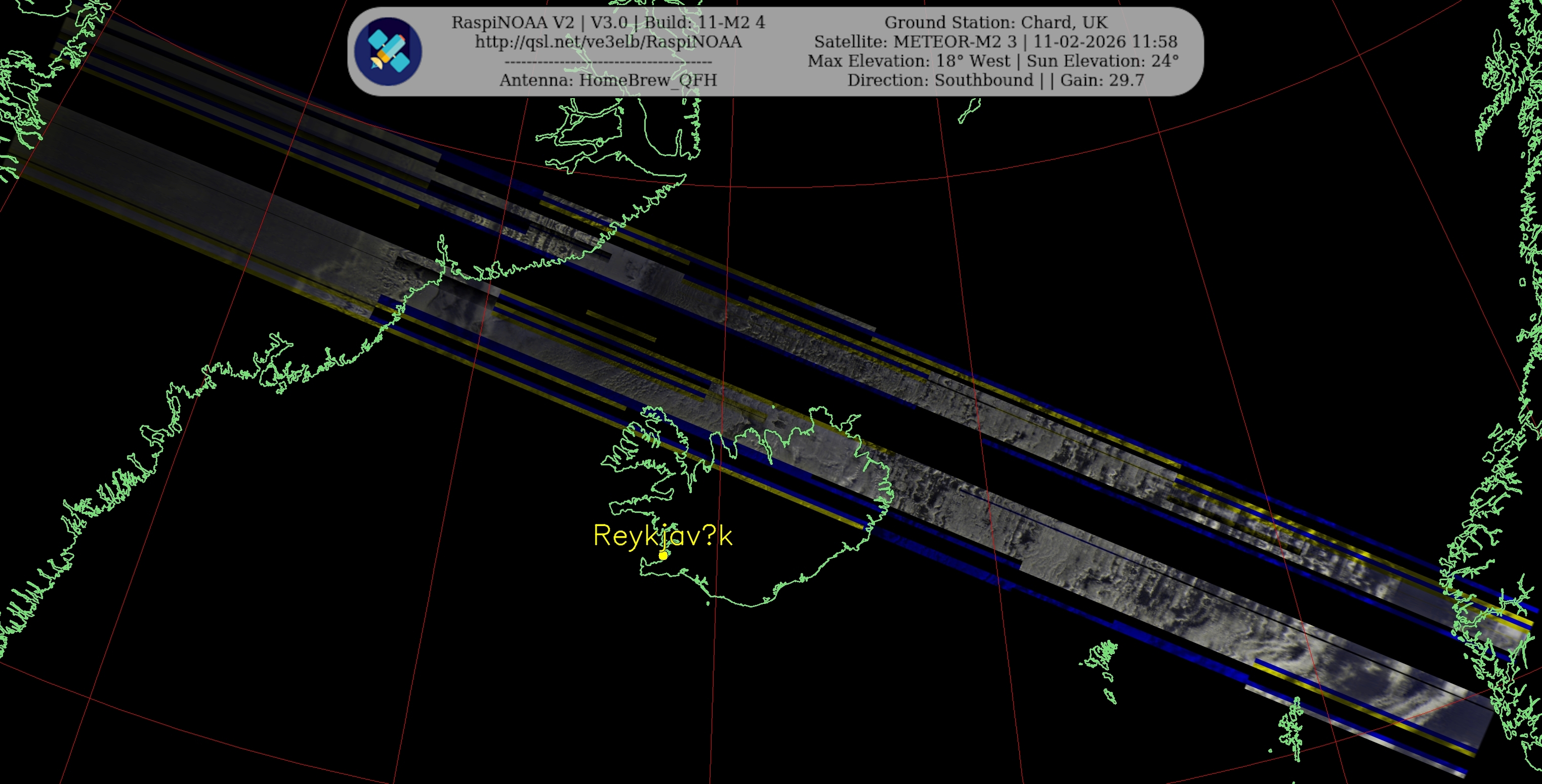Click the Build: 11-M2 4 text
Screen dimensions: 1542x784
point(704,23)
